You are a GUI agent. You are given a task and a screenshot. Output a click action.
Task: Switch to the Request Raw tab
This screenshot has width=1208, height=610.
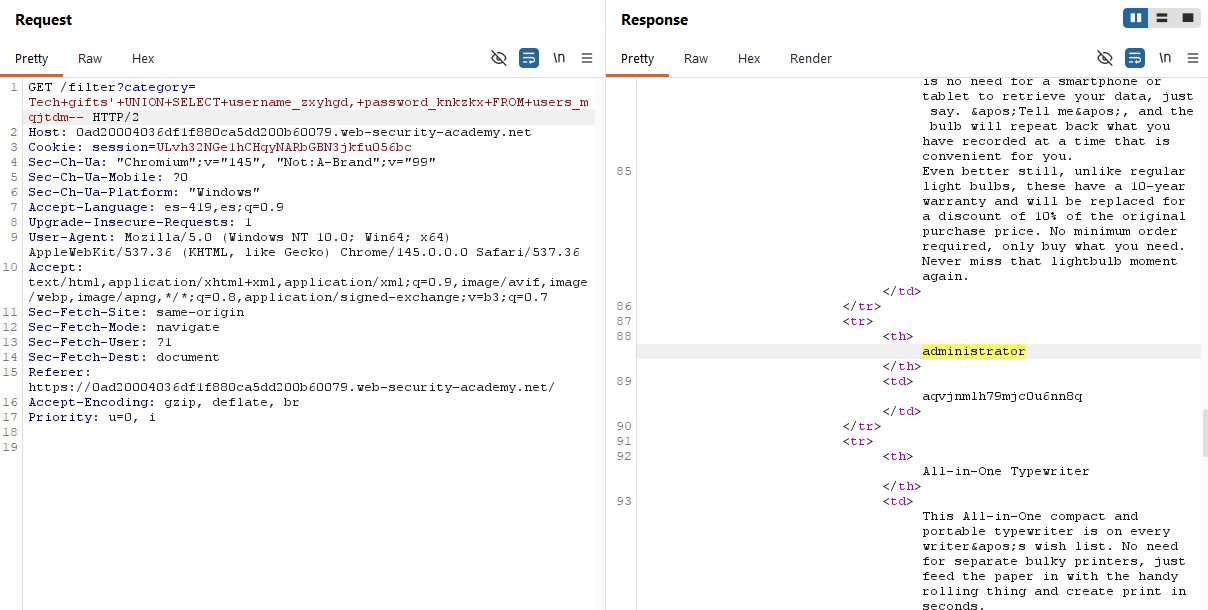(x=90, y=59)
